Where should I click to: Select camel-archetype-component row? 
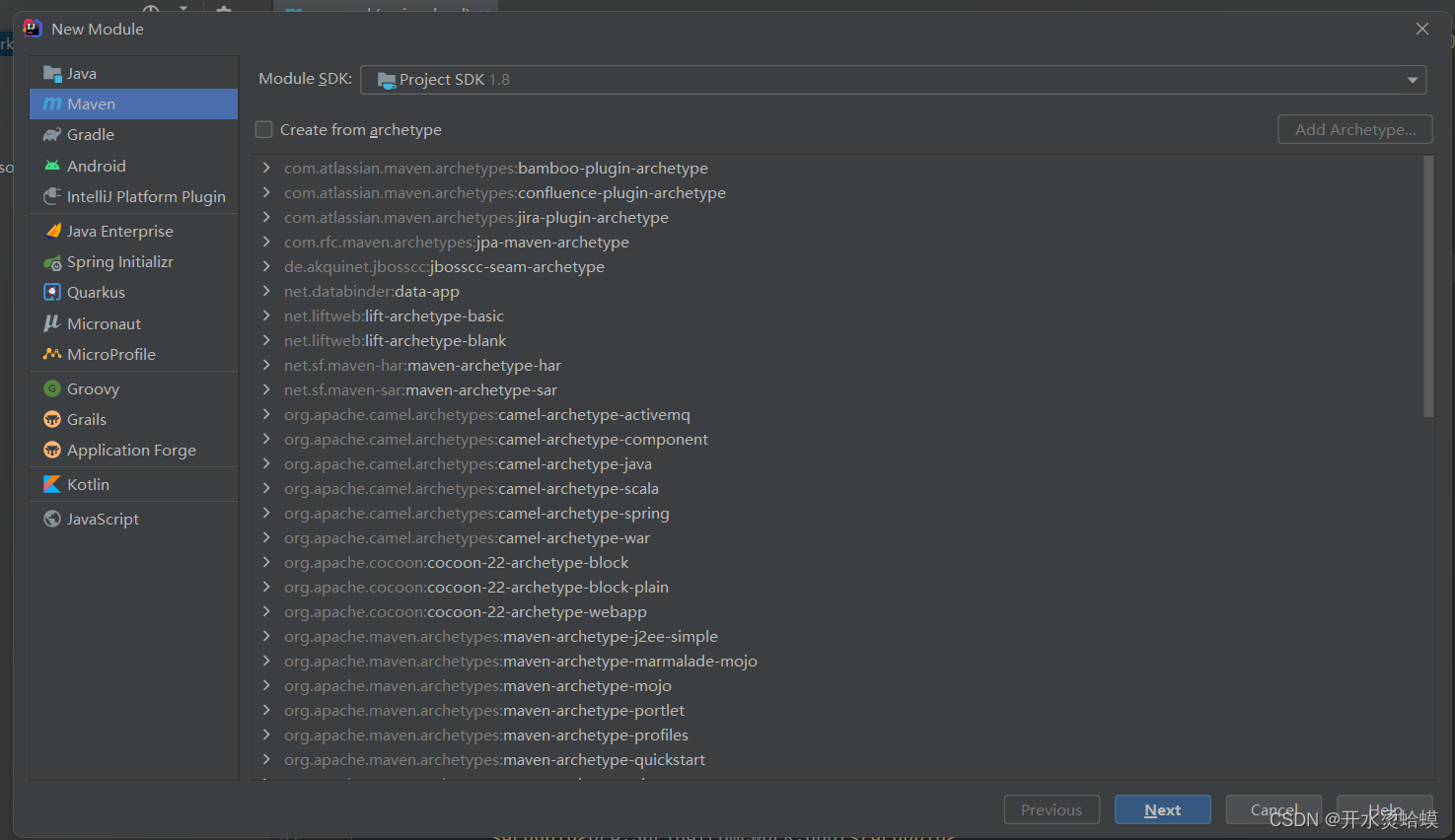(x=837, y=439)
